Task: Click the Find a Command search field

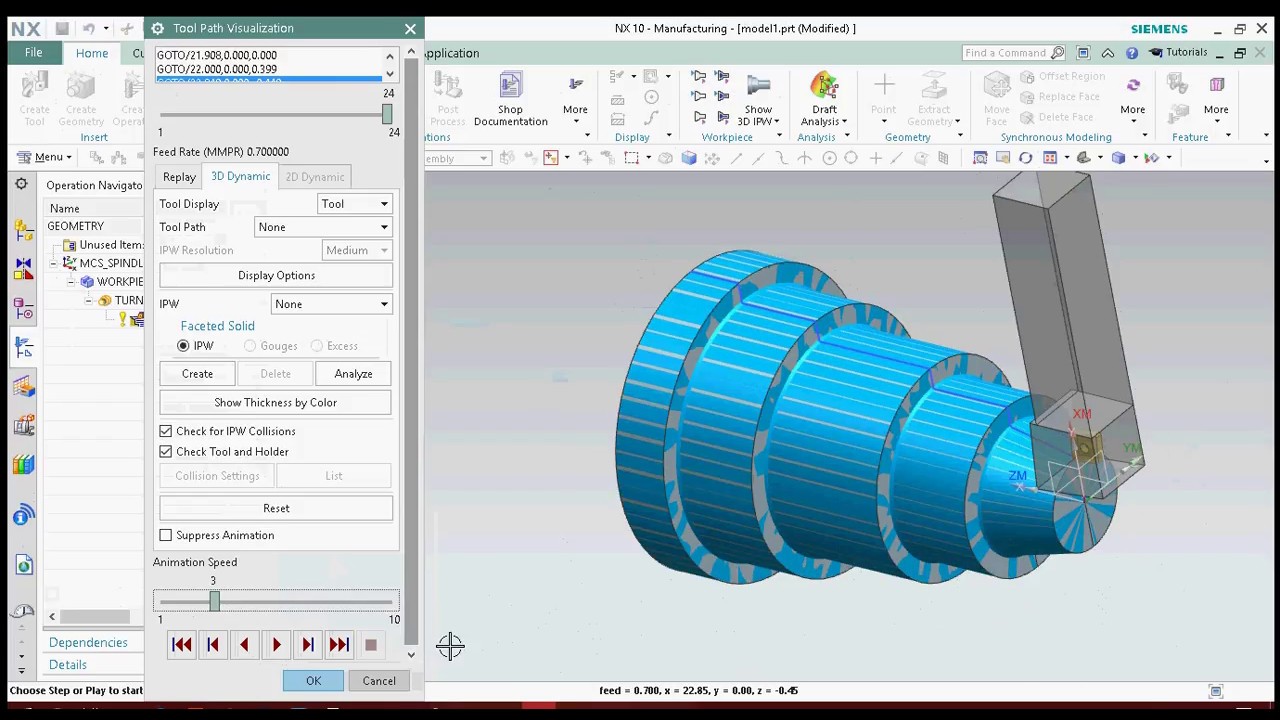Action: coord(1011,53)
